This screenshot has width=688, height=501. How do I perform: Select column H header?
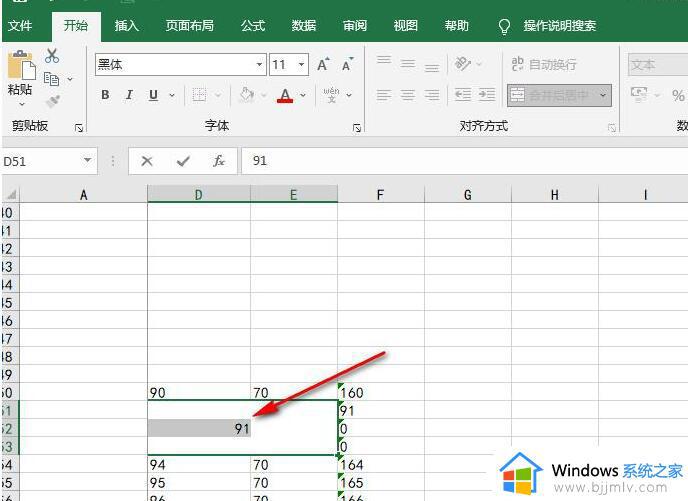[555, 194]
